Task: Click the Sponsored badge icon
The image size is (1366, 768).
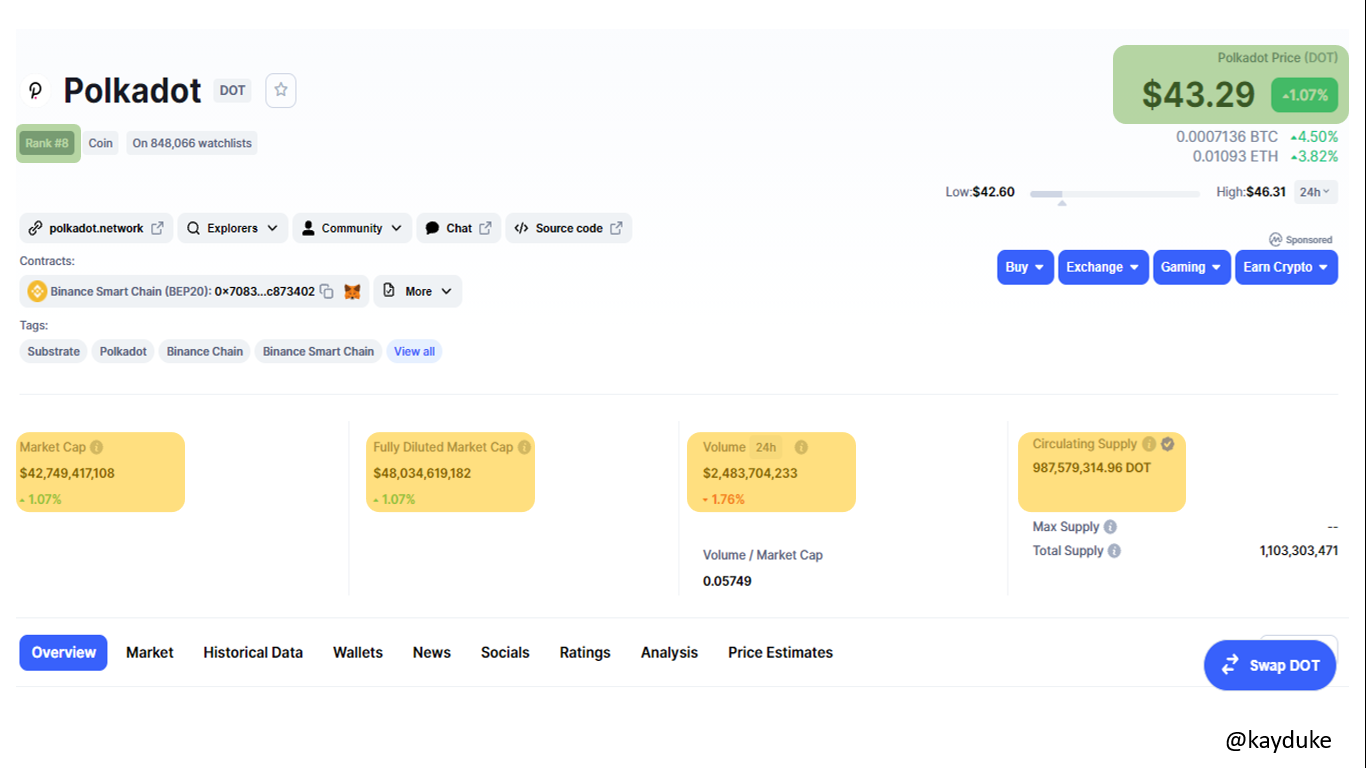Action: pos(1276,240)
